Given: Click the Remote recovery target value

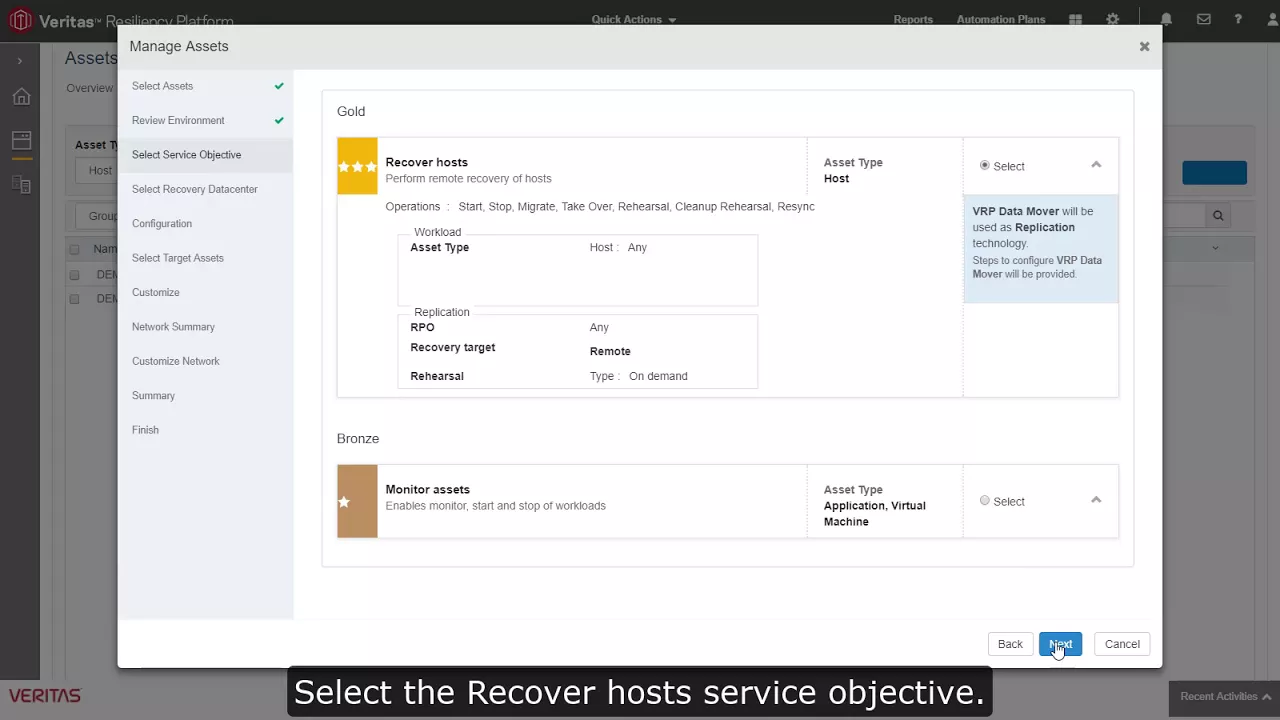Looking at the screenshot, I should click(610, 351).
